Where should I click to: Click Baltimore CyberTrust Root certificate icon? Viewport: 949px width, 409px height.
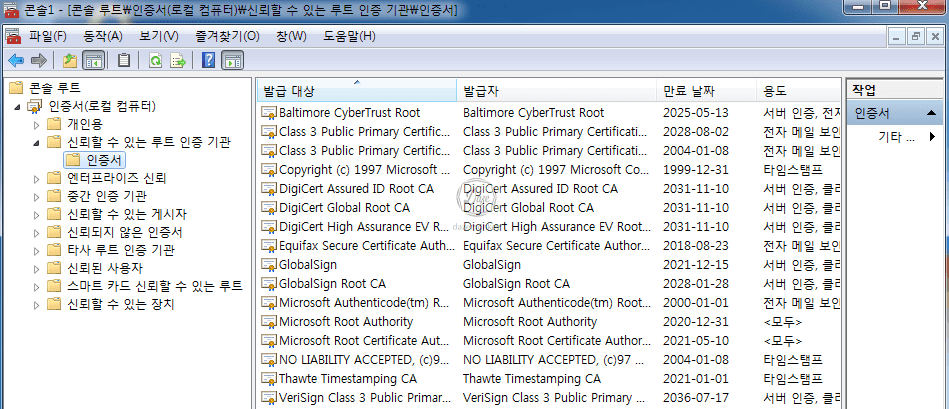pyautogui.click(x=269, y=113)
